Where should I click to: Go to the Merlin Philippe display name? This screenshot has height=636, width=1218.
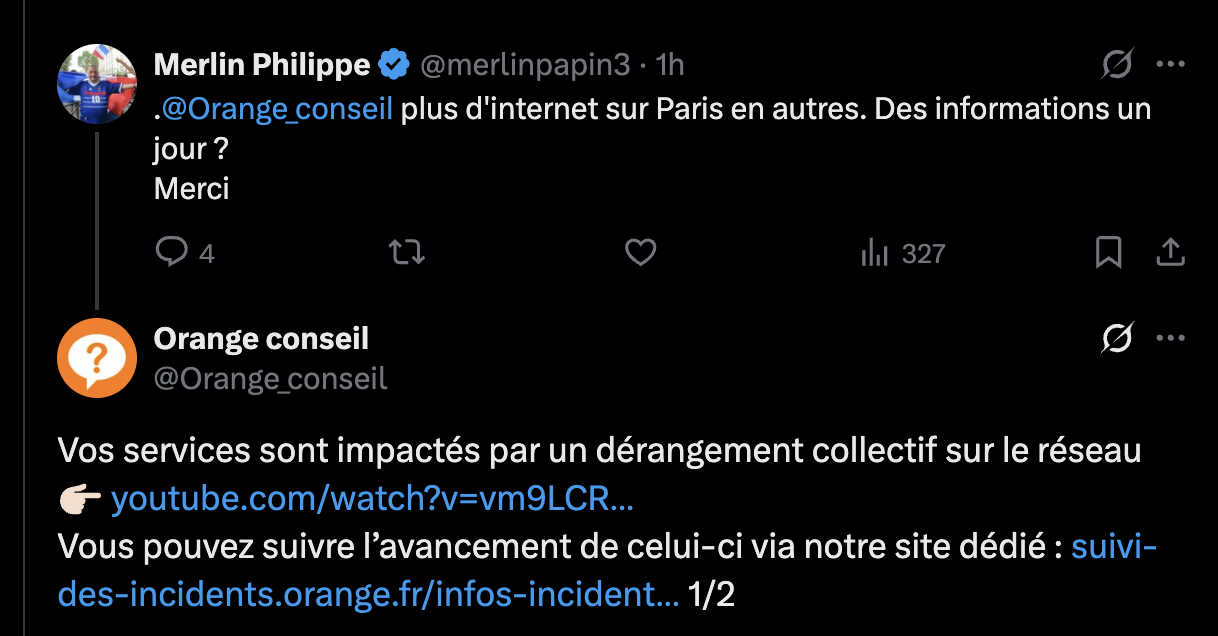pos(262,66)
